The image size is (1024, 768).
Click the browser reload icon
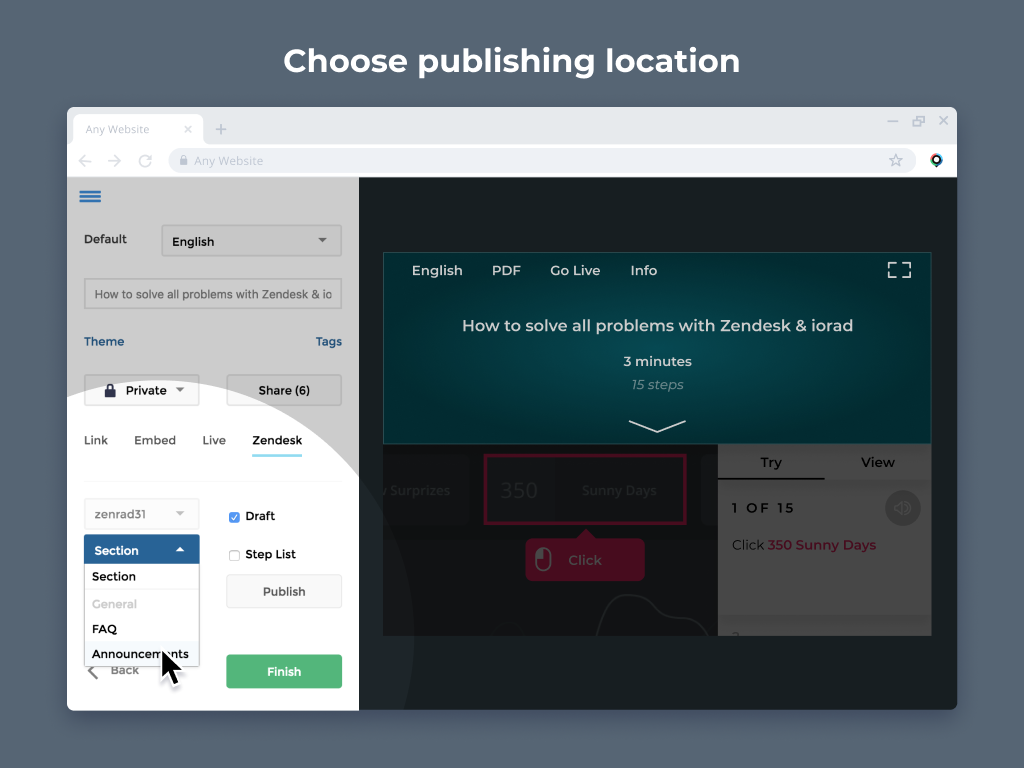pos(145,161)
